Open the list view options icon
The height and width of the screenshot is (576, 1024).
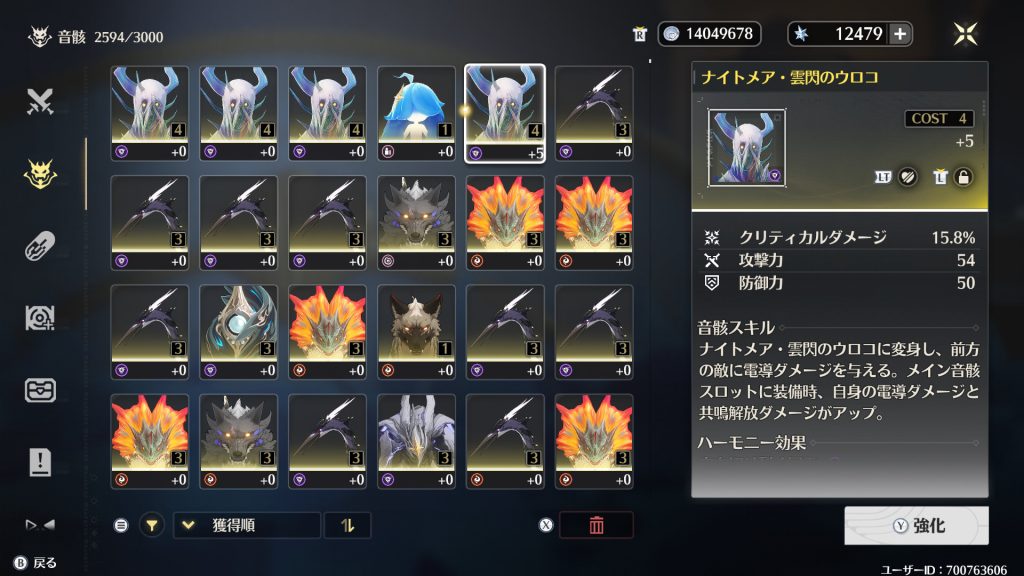[x=121, y=525]
